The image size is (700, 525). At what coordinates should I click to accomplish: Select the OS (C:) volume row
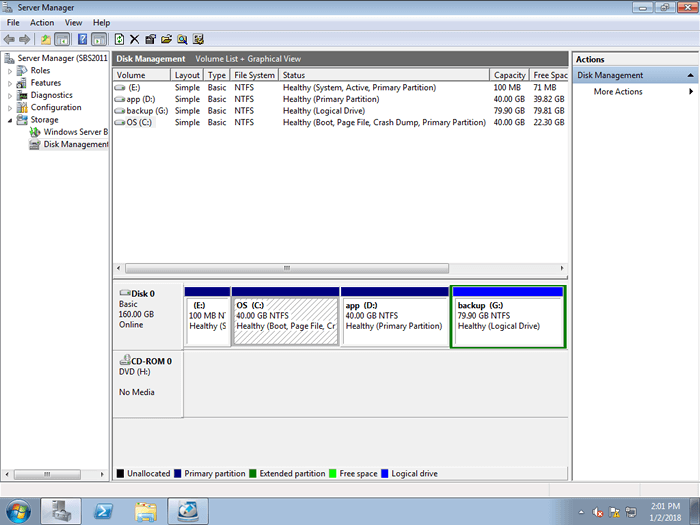tap(340, 122)
